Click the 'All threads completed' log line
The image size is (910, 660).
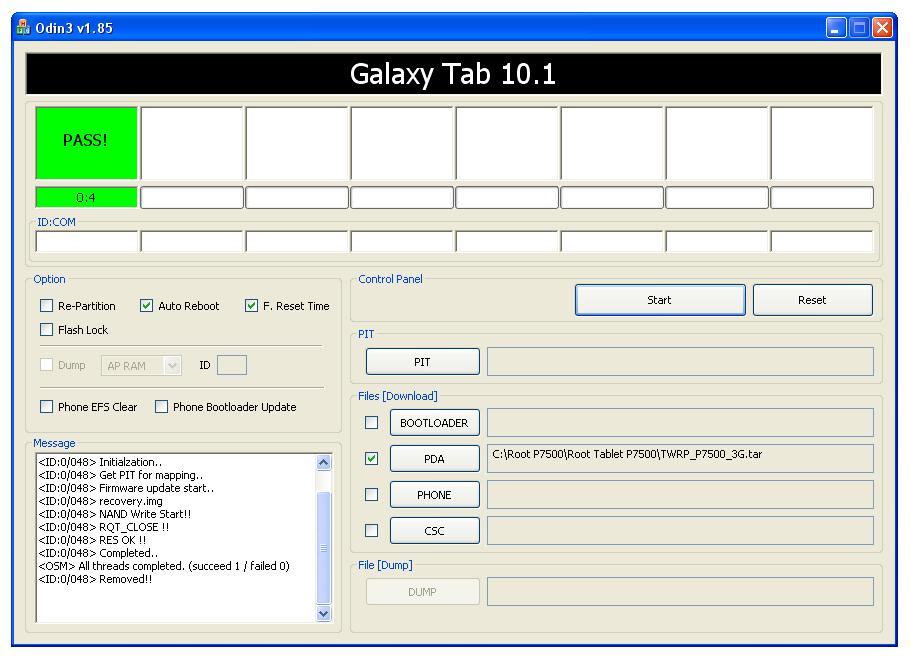coord(164,566)
